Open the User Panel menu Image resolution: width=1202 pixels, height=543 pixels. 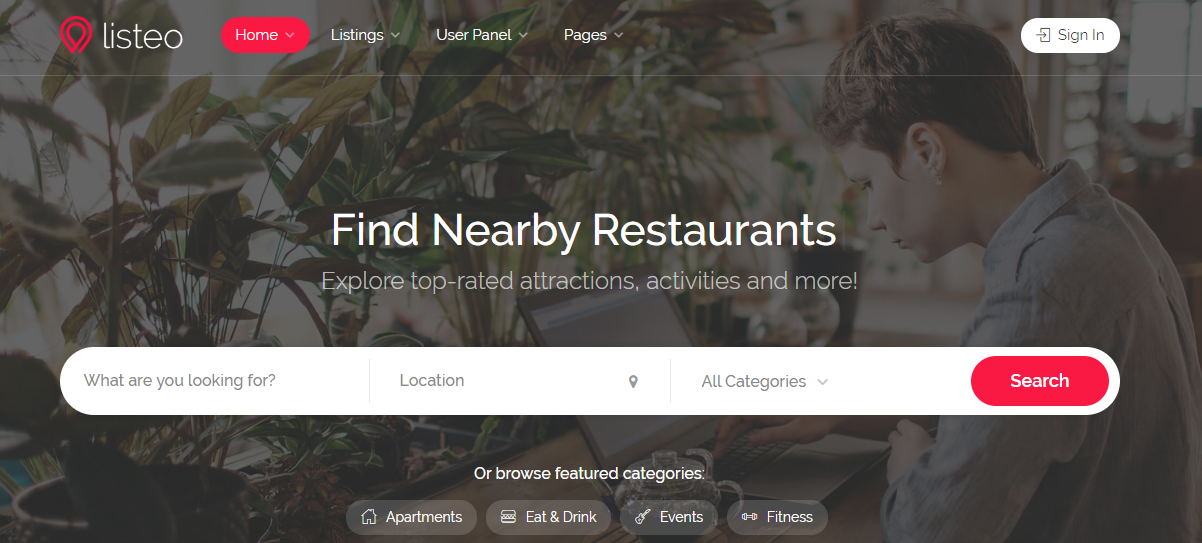[x=483, y=35]
